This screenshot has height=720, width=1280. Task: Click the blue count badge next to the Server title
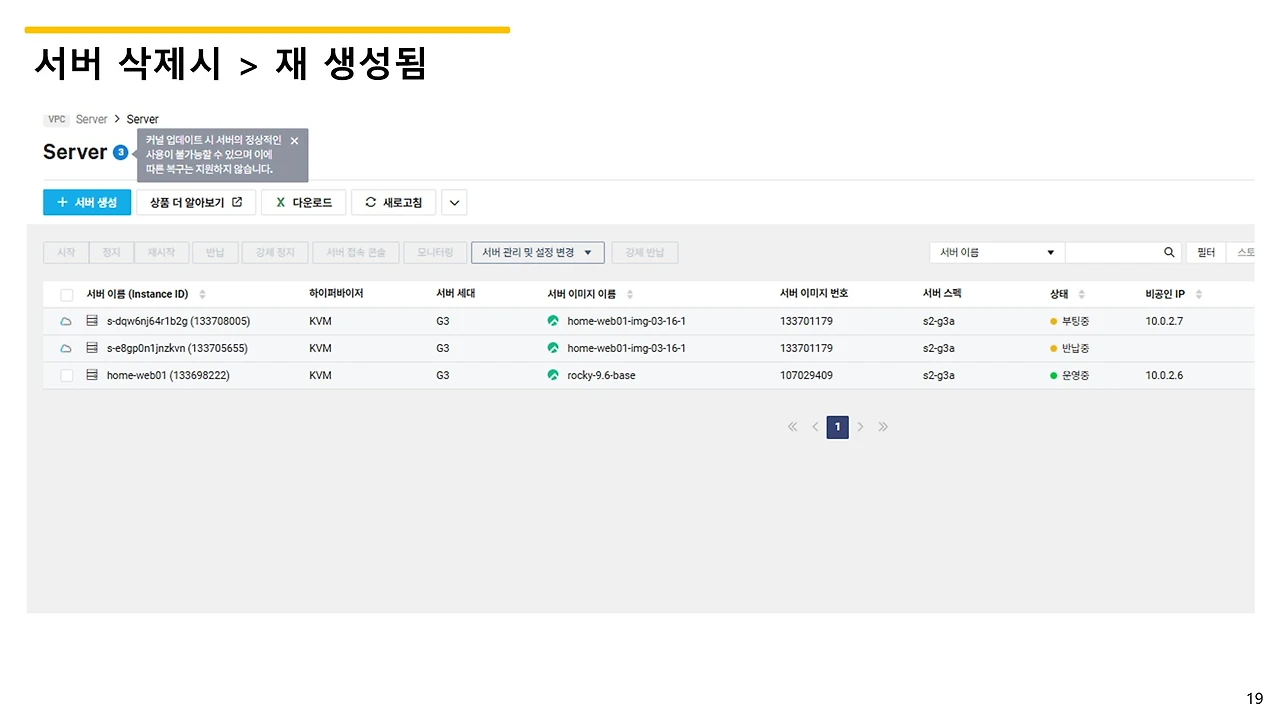(x=120, y=152)
